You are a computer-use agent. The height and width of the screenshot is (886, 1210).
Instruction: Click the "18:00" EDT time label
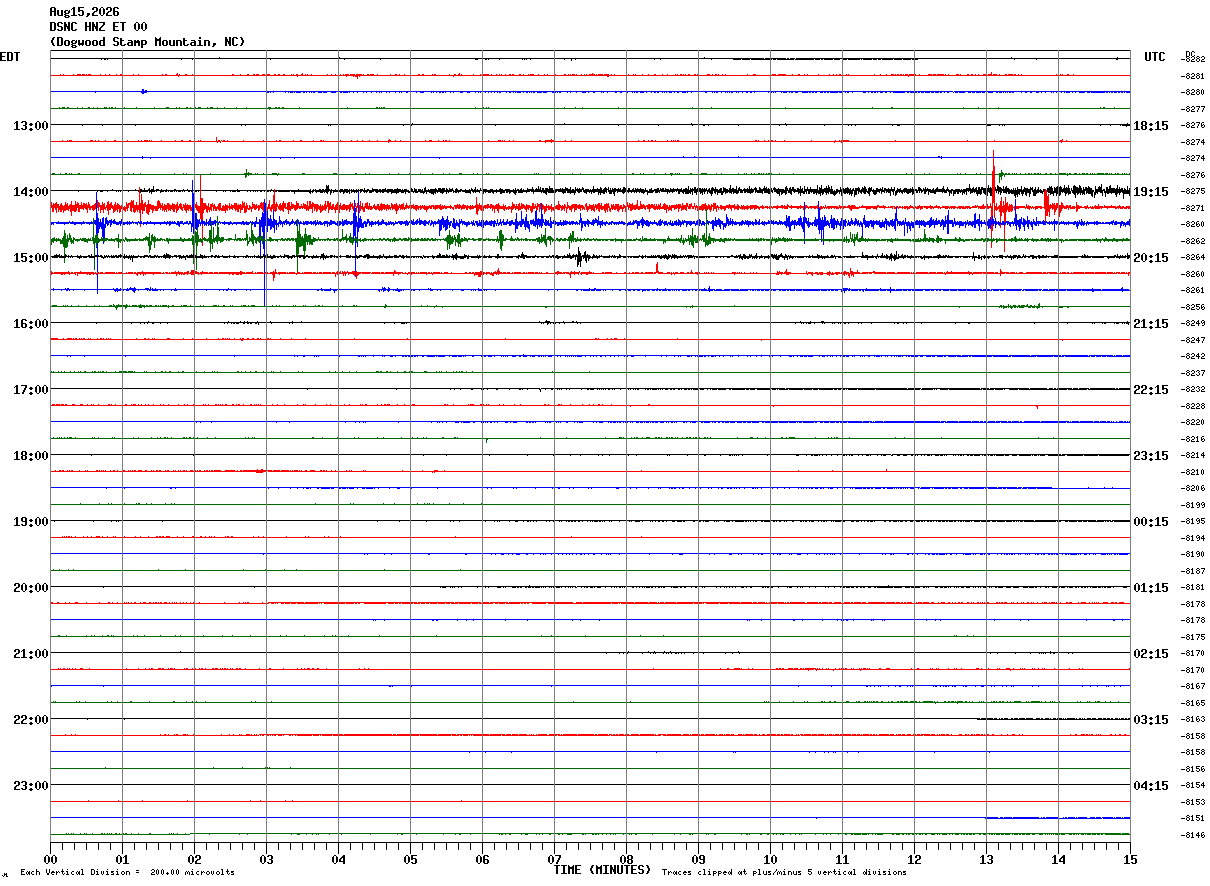[x=31, y=456]
